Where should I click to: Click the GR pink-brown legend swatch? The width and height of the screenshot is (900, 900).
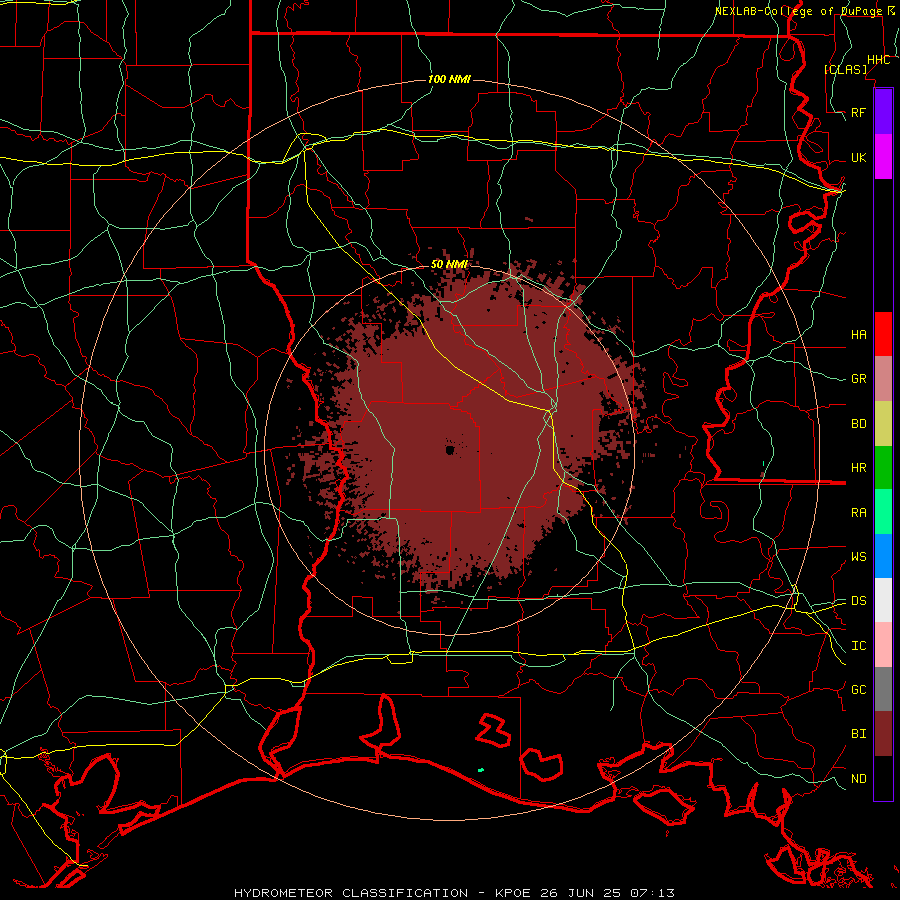(883, 379)
